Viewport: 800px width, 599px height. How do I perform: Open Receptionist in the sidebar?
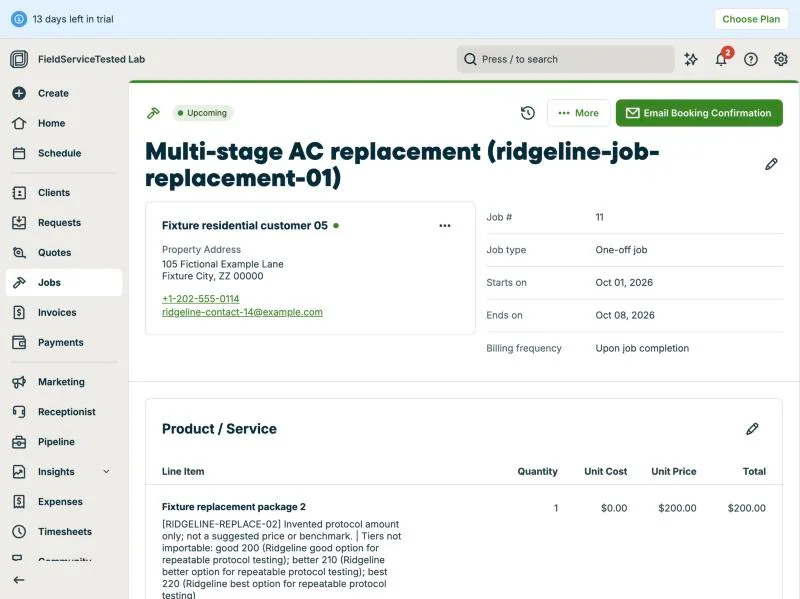coord(64,412)
